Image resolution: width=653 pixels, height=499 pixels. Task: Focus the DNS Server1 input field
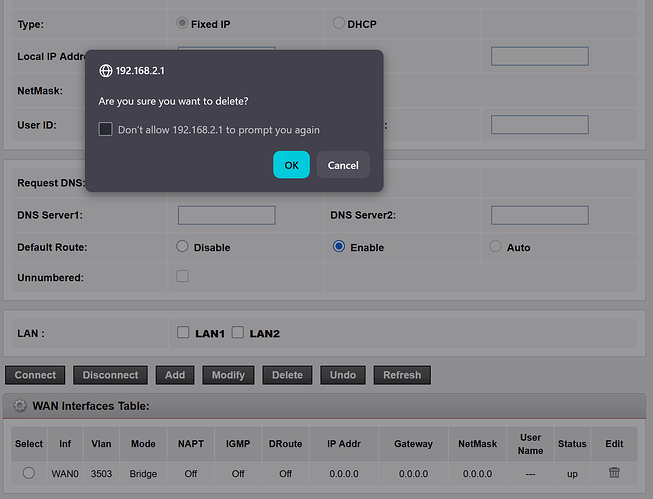click(x=226, y=215)
